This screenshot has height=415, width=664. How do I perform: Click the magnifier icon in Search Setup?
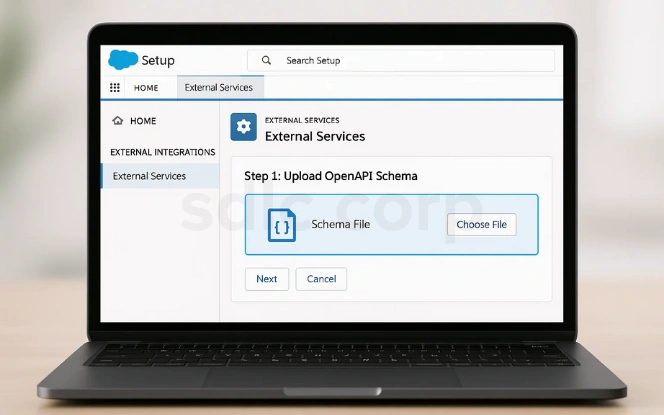point(266,60)
